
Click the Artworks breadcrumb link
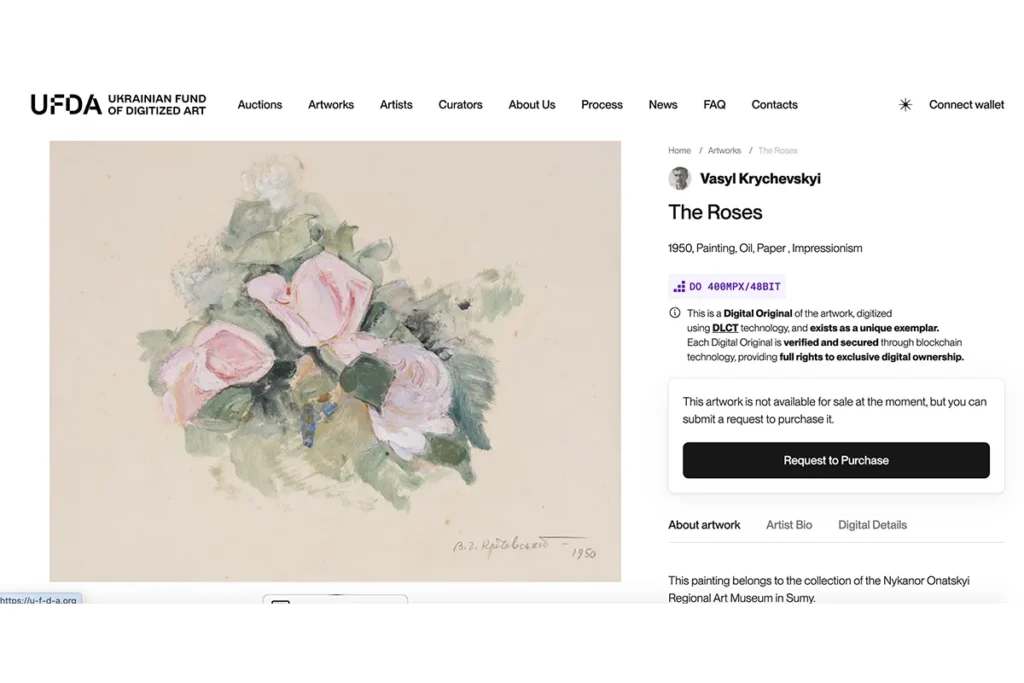724,151
